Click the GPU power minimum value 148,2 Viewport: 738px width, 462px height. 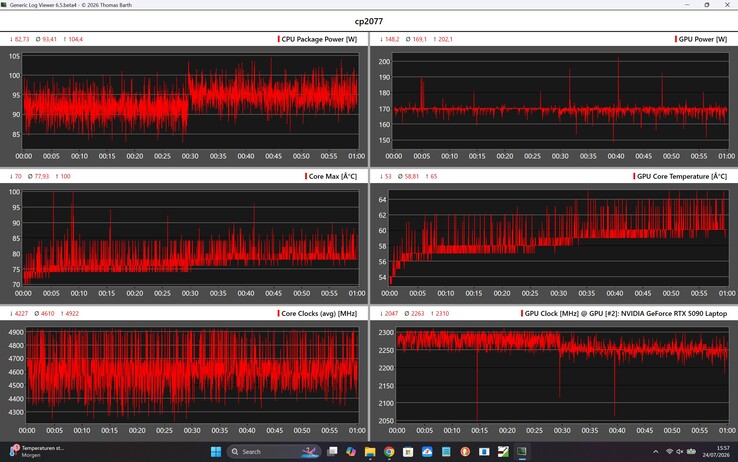point(392,39)
